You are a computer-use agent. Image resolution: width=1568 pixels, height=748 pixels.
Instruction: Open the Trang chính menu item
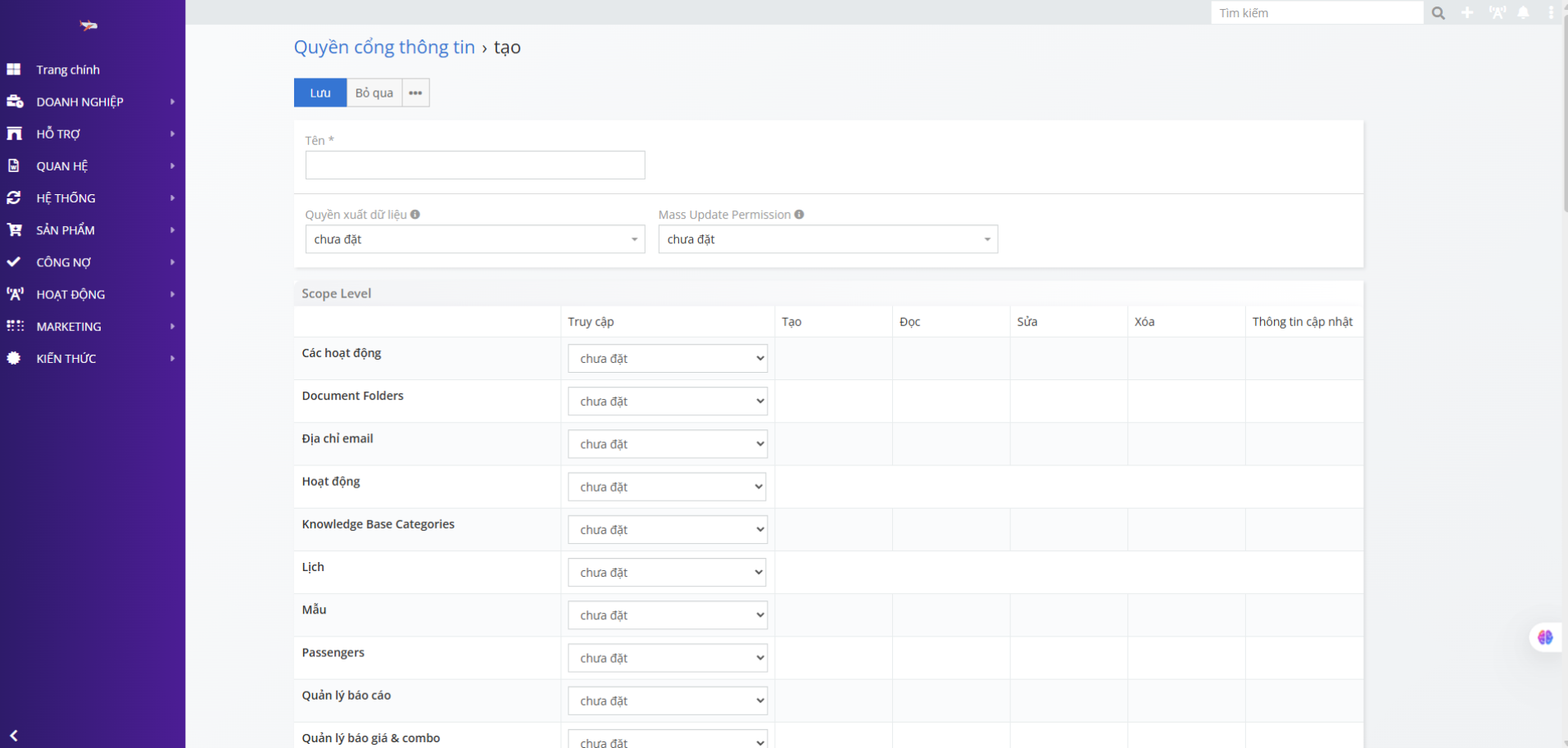pos(68,70)
